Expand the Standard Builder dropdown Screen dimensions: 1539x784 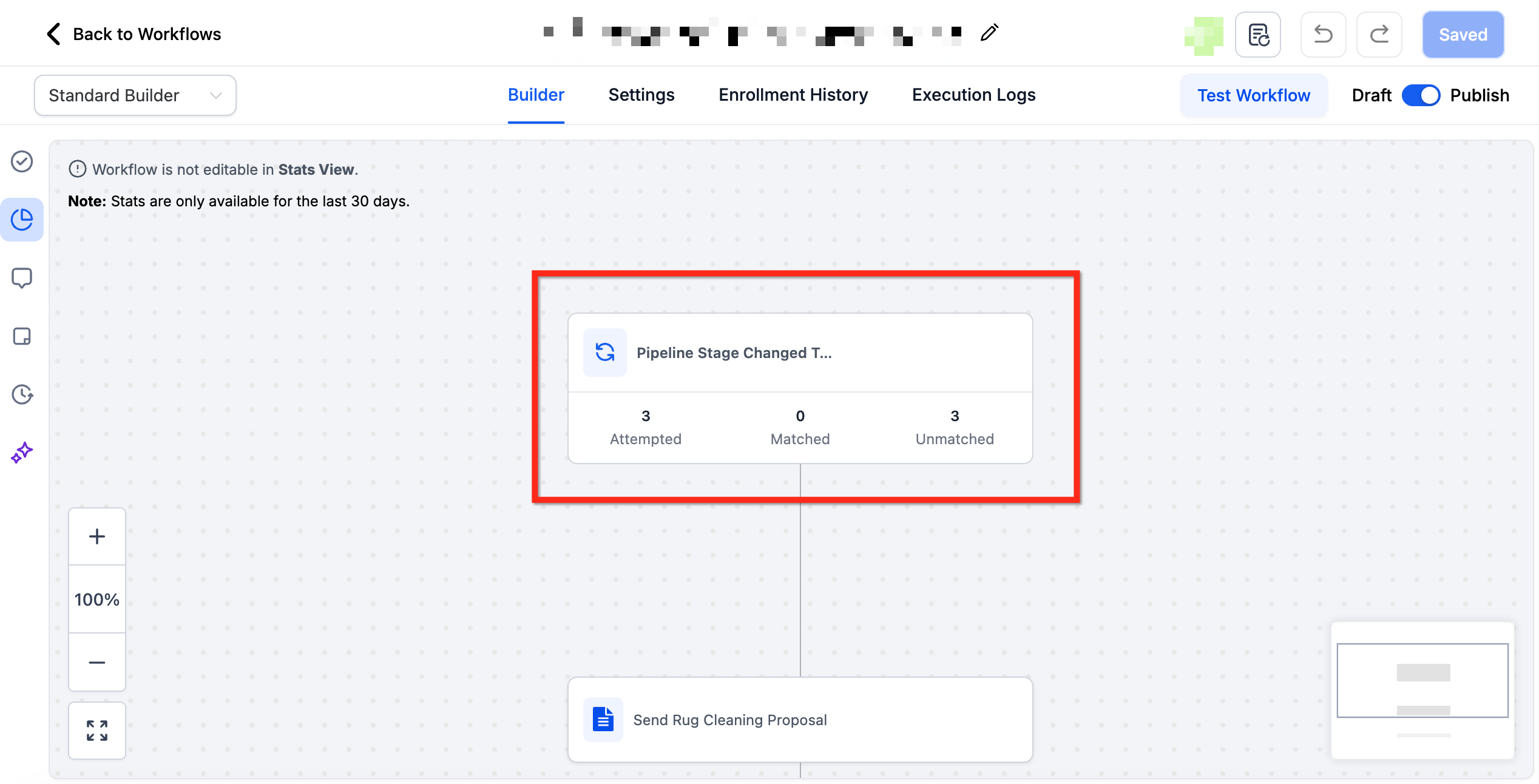(x=135, y=95)
